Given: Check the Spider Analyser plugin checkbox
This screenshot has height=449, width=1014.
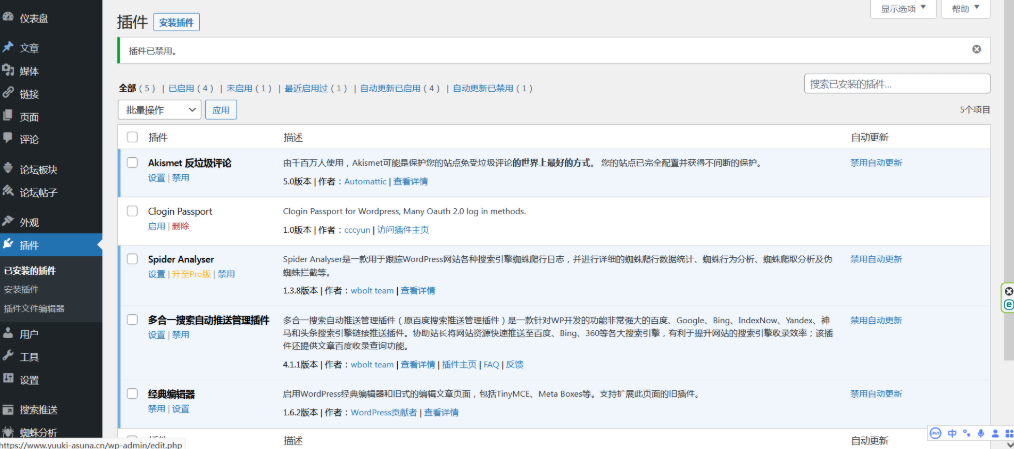Looking at the screenshot, I should (x=133, y=259).
